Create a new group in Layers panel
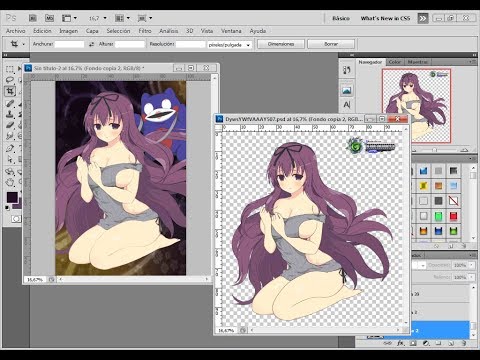 coord(438,343)
